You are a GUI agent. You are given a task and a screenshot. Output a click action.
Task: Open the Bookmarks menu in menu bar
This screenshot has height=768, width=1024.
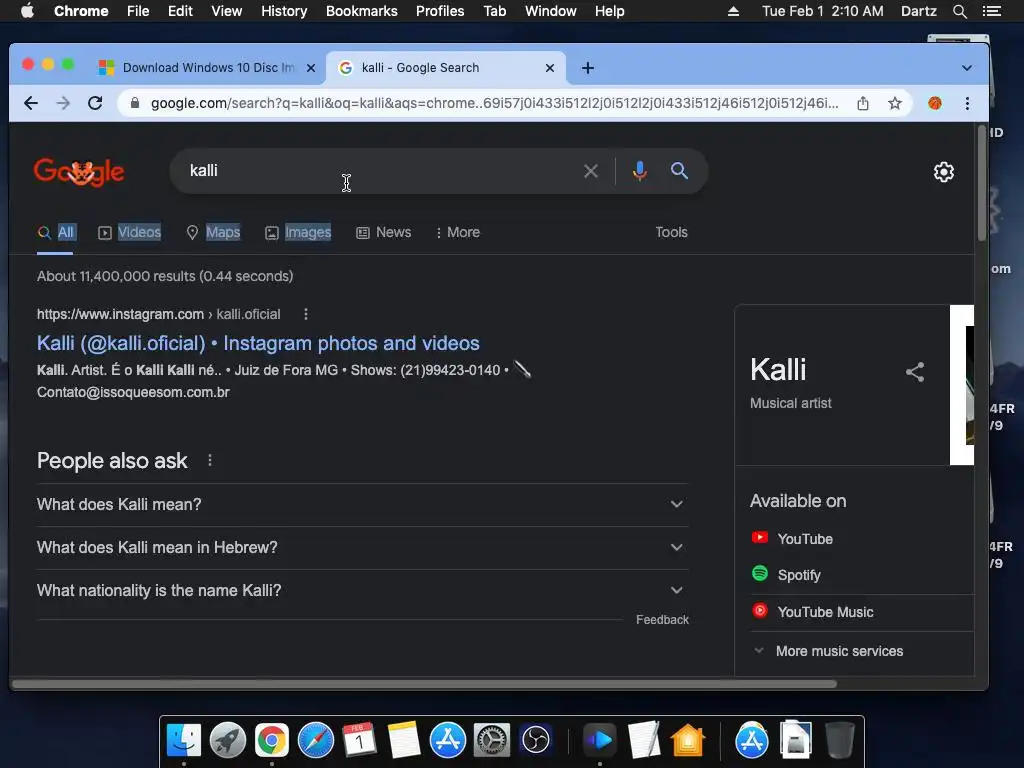point(361,11)
